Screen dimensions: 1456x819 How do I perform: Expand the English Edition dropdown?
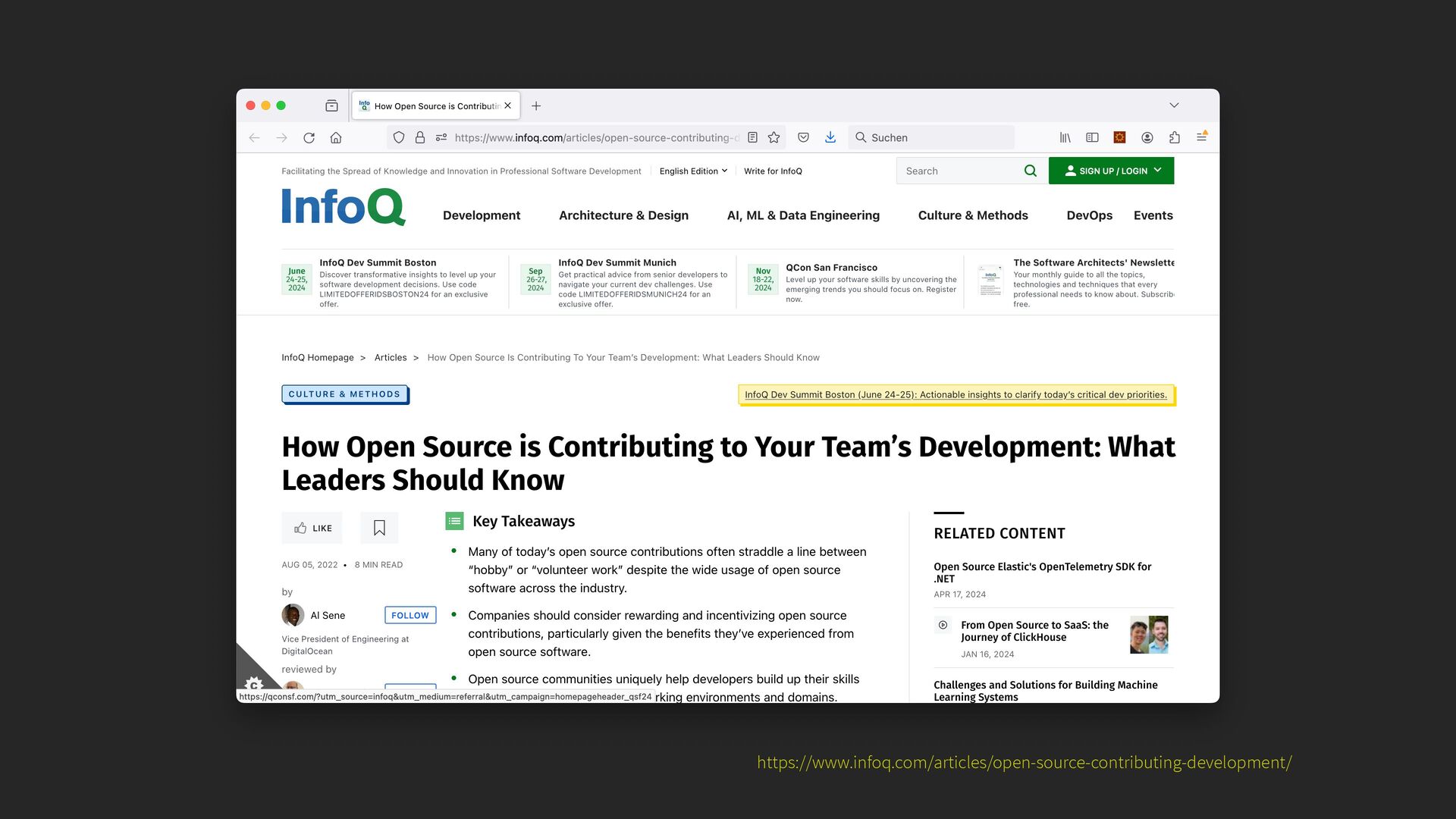click(x=693, y=171)
